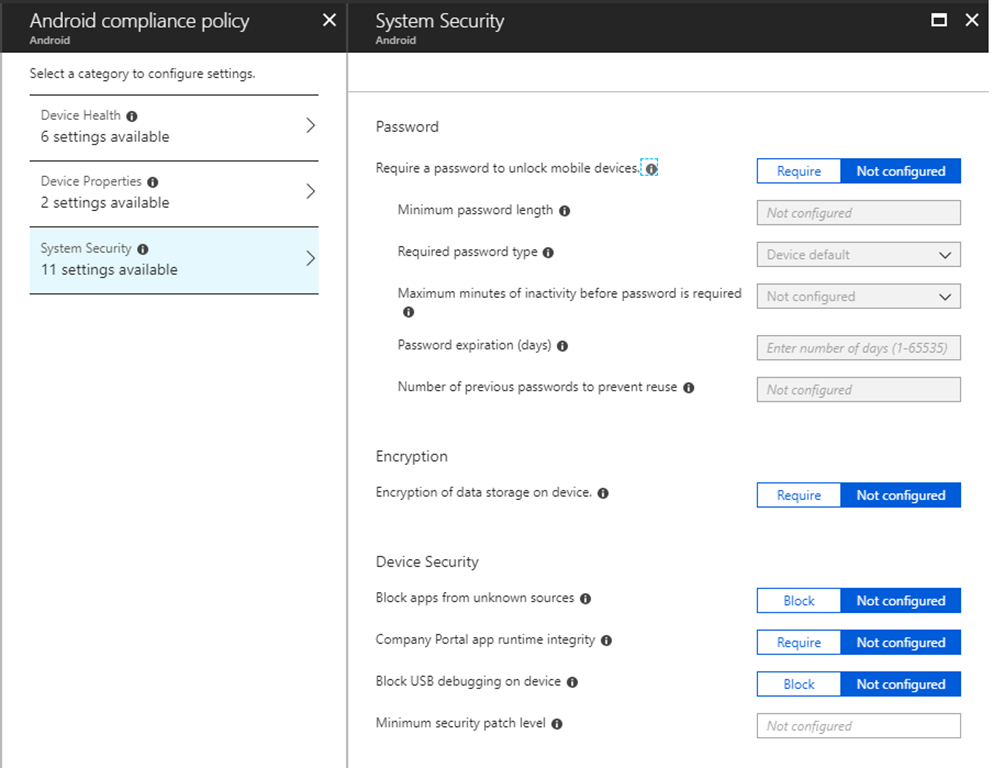The image size is (993, 768).
Task: Click info icon beside Required password type
Action: click(549, 253)
